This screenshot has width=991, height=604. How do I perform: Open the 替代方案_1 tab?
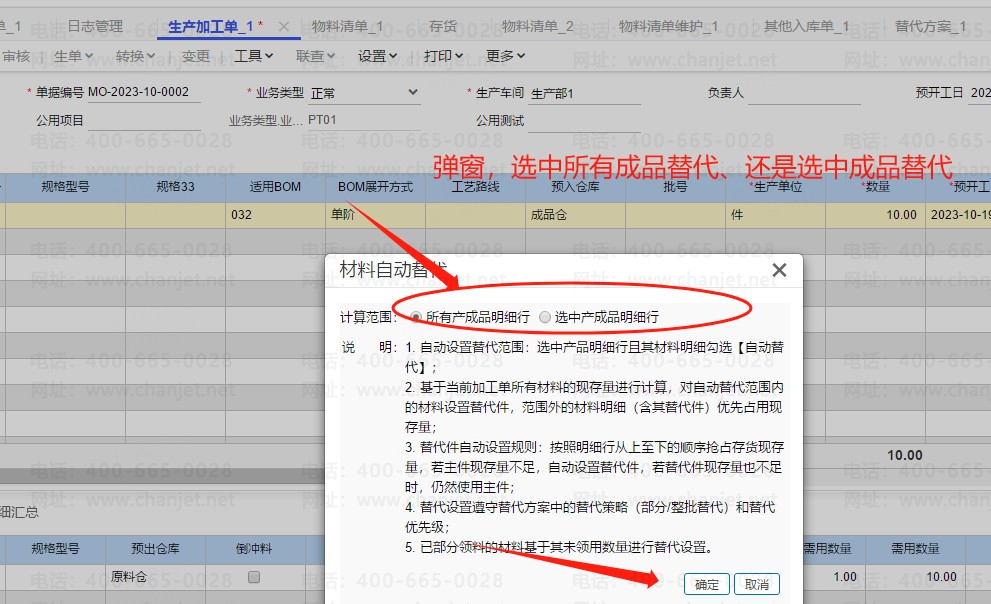[930, 26]
